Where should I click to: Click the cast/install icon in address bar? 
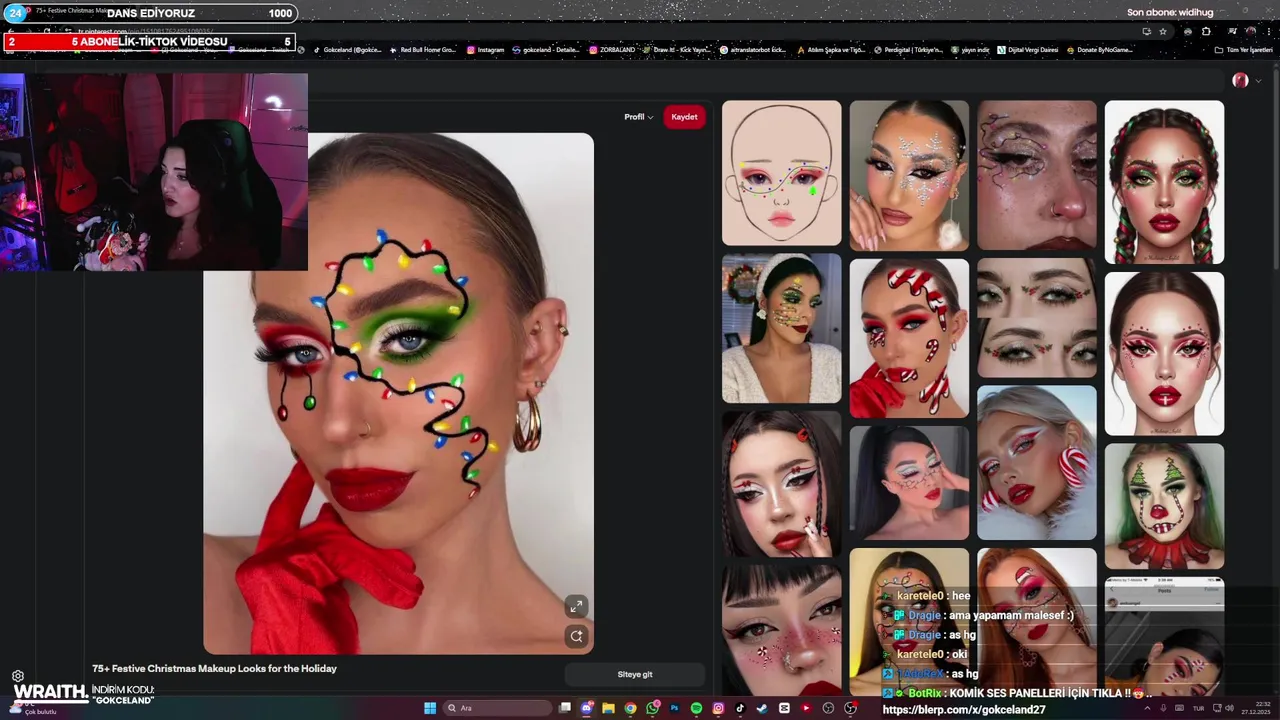click(1147, 31)
